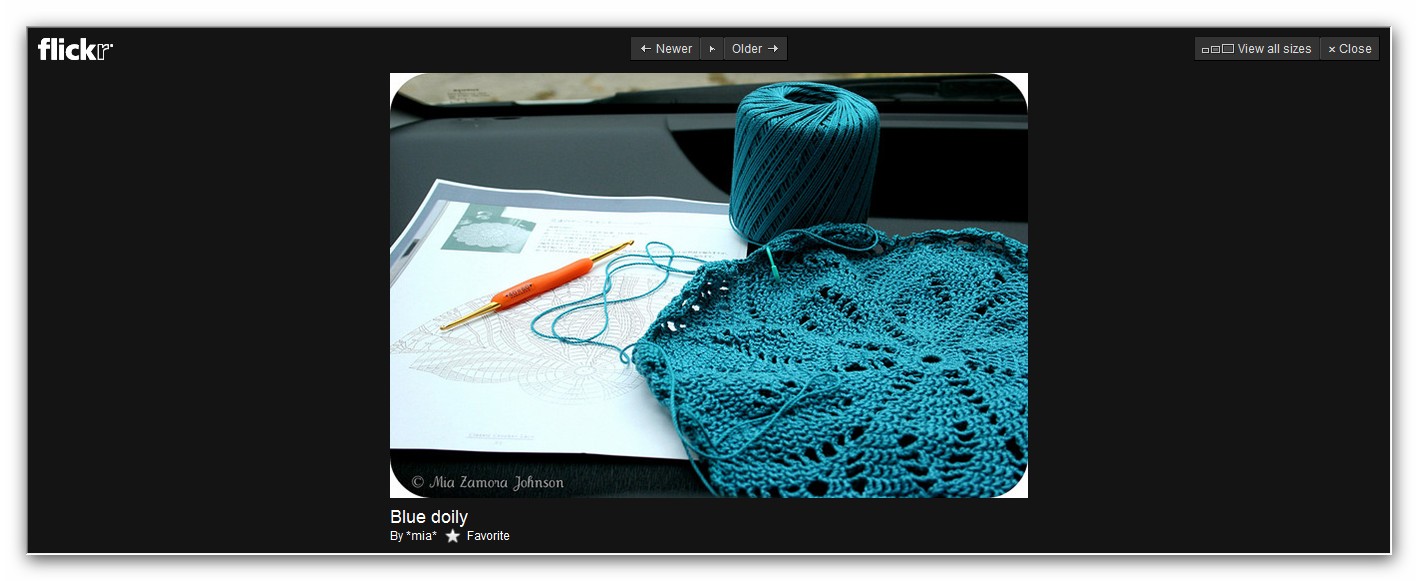Toggle the Favorite label under the title
The width and height of the screenshot is (1418, 581).
pos(488,536)
